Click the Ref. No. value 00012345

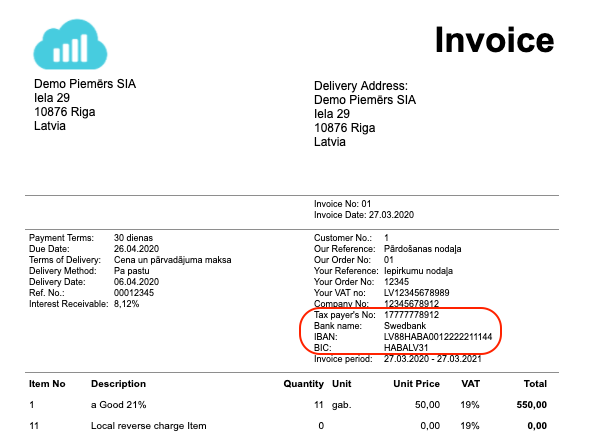[135, 292]
